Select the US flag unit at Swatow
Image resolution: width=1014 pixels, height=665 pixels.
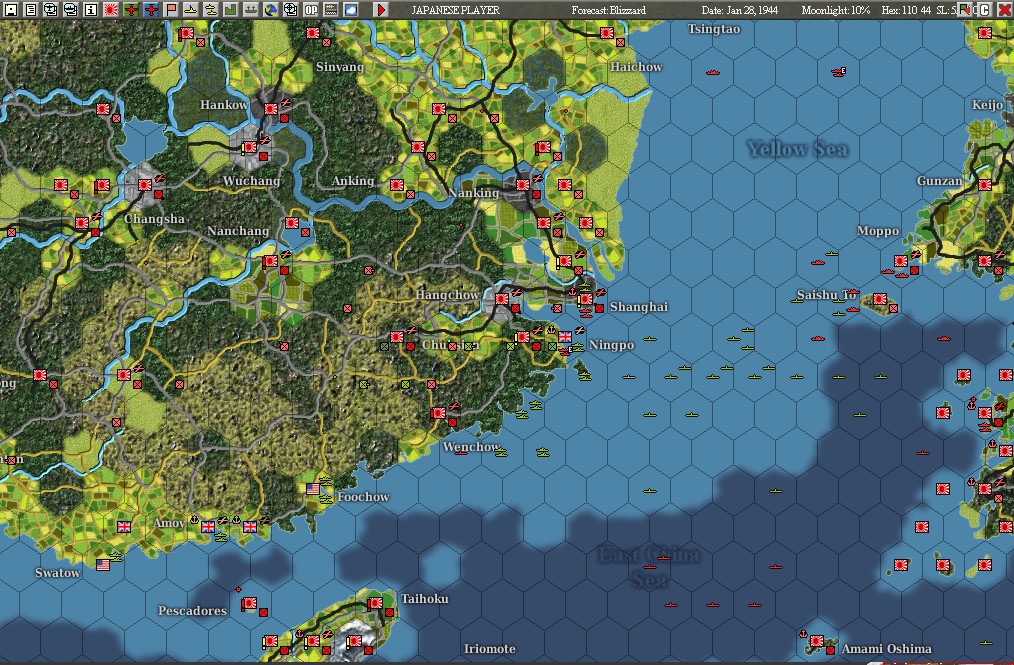tap(103, 565)
